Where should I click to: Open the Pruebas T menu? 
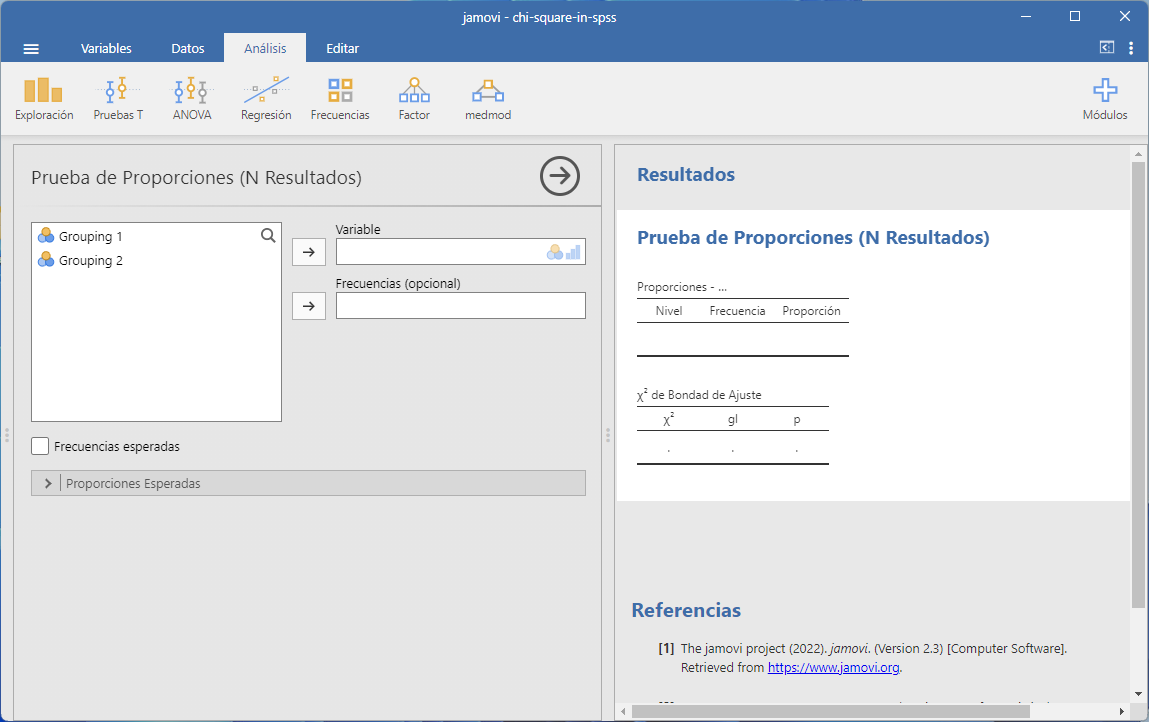[118, 100]
